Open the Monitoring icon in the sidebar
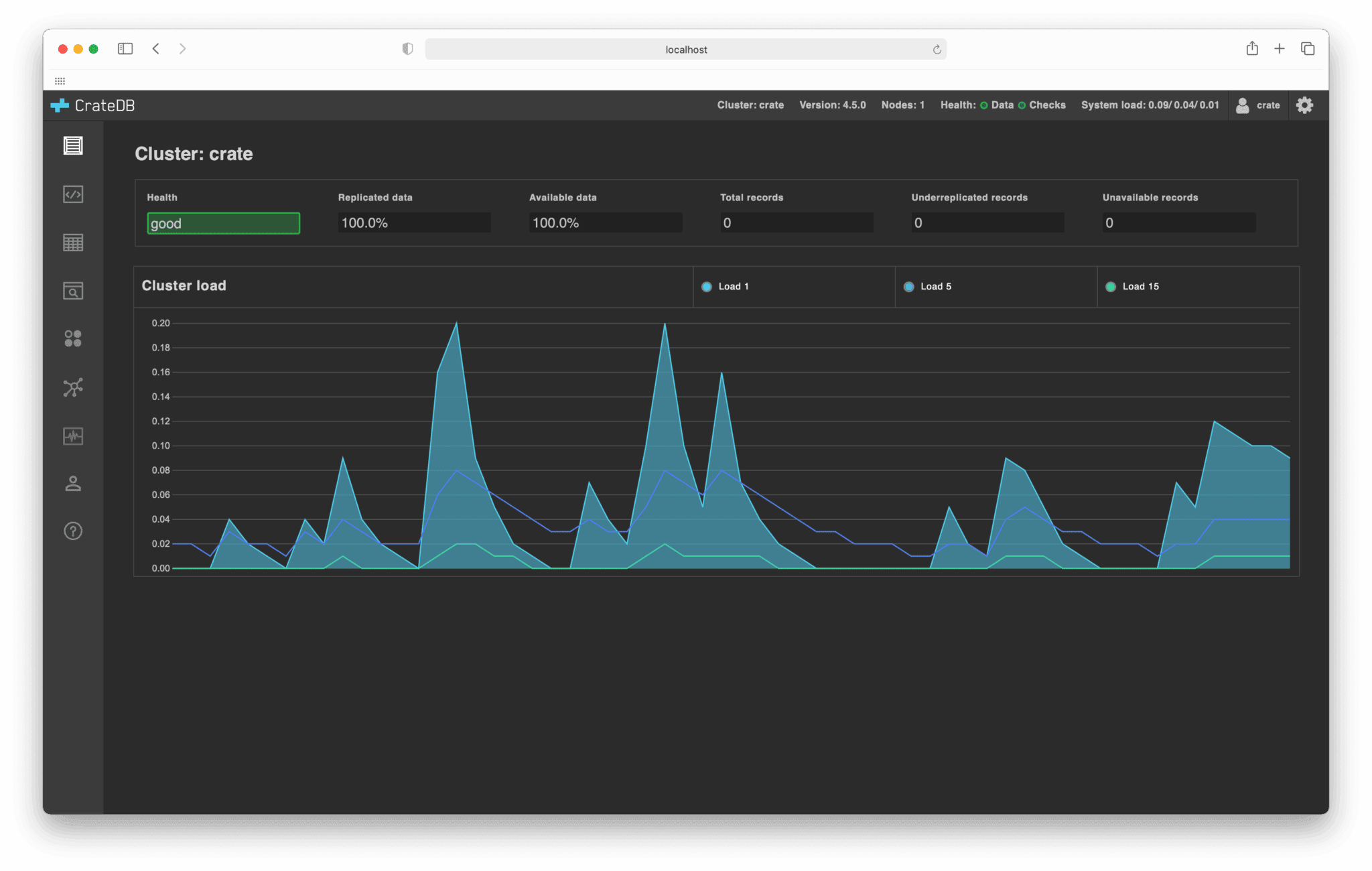1372x871 pixels. pos(73,436)
